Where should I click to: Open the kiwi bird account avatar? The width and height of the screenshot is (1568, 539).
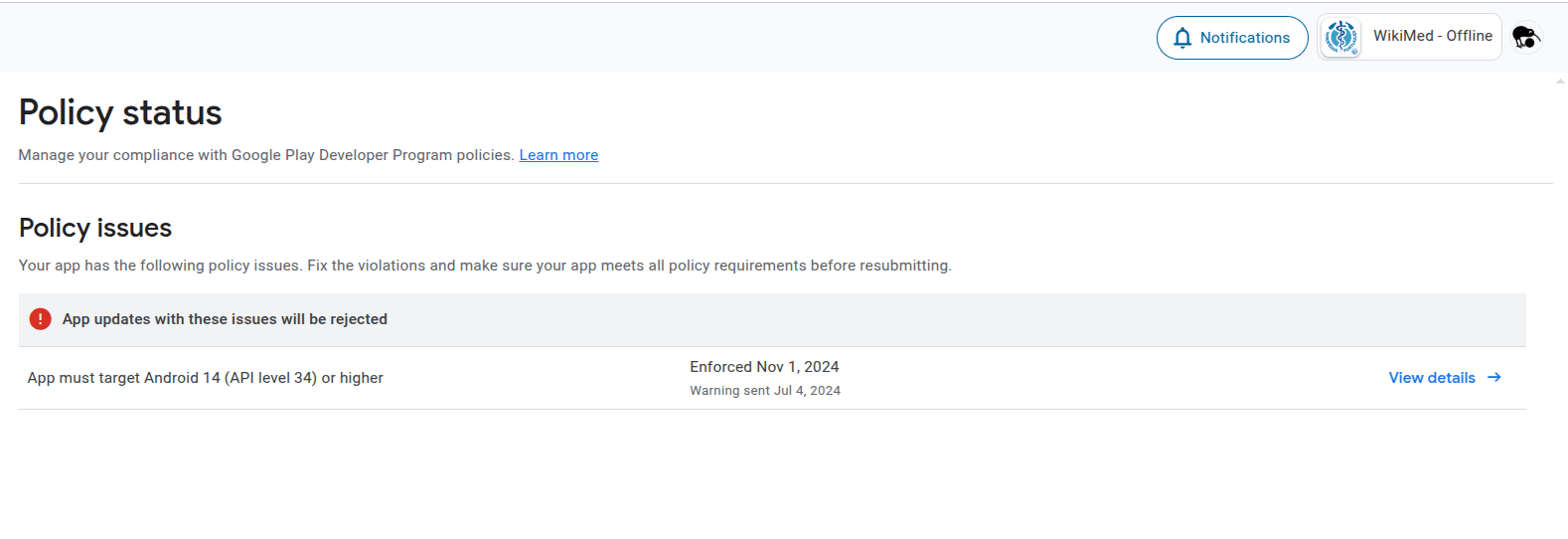coord(1525,38)
